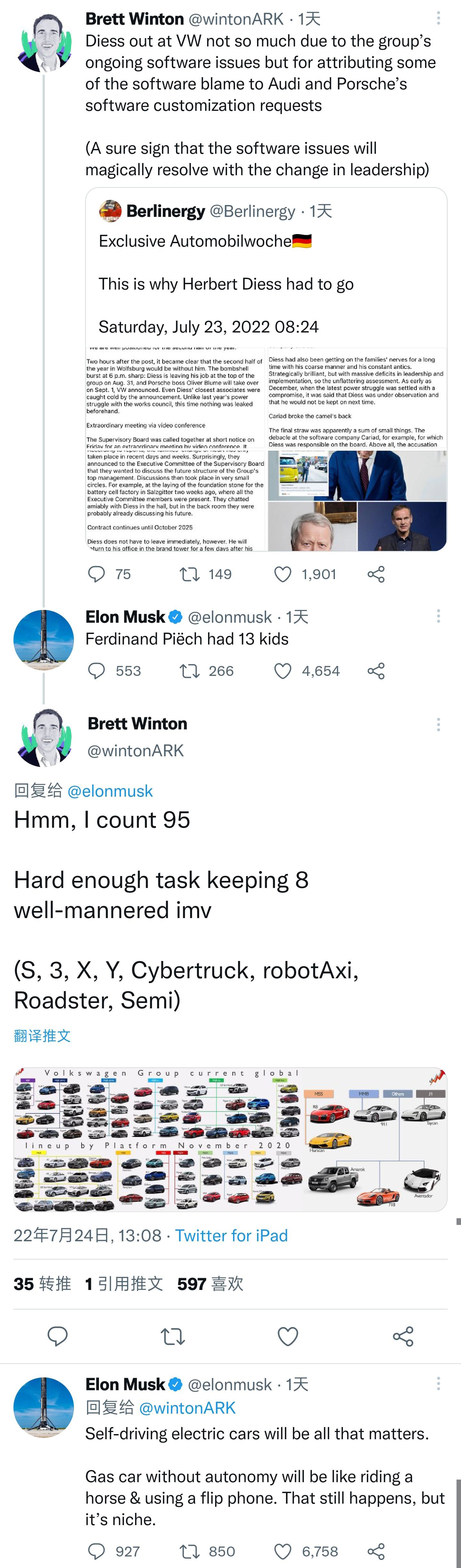Open more options on the main tweet

[x=438, y=724]
